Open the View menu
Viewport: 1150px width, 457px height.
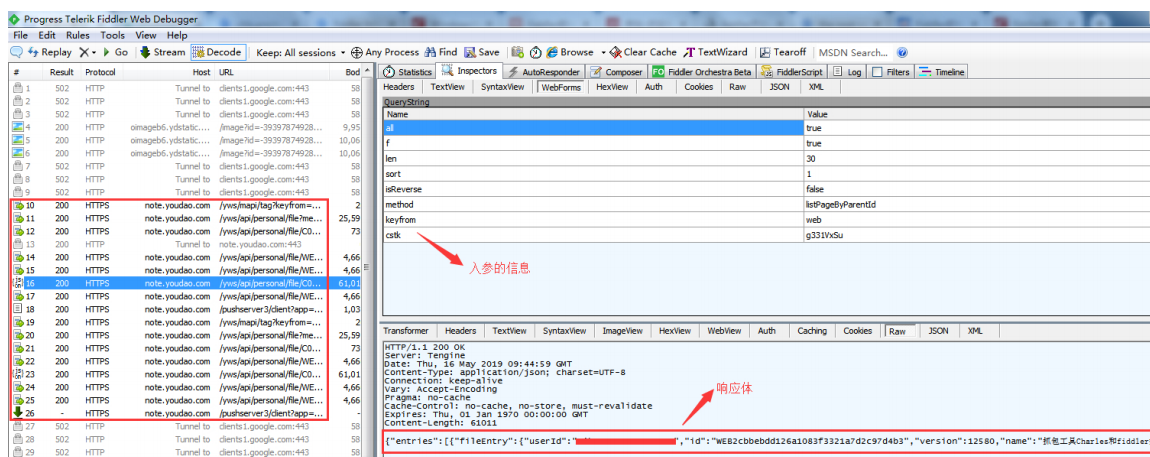[146, 35]
